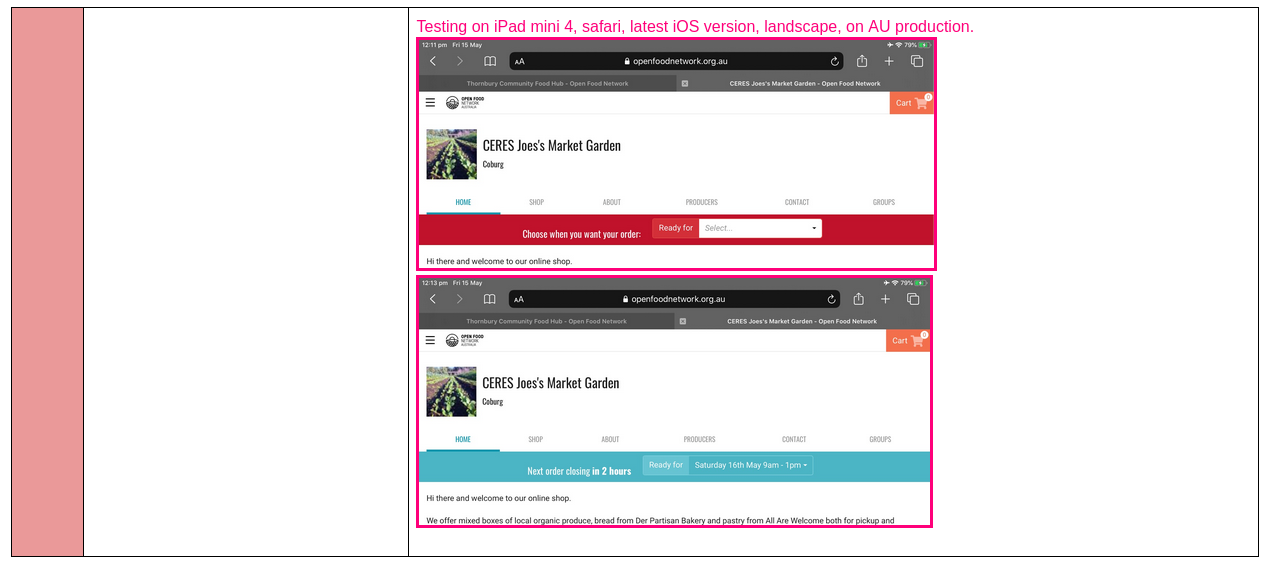Click 'Coburg' text in teal banner screenshot

[493, 402]
